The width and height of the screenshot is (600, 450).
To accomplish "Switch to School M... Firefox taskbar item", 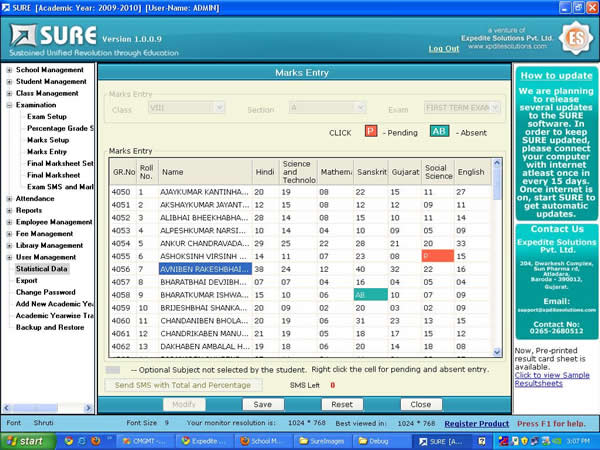I will (x=262, y=441).
